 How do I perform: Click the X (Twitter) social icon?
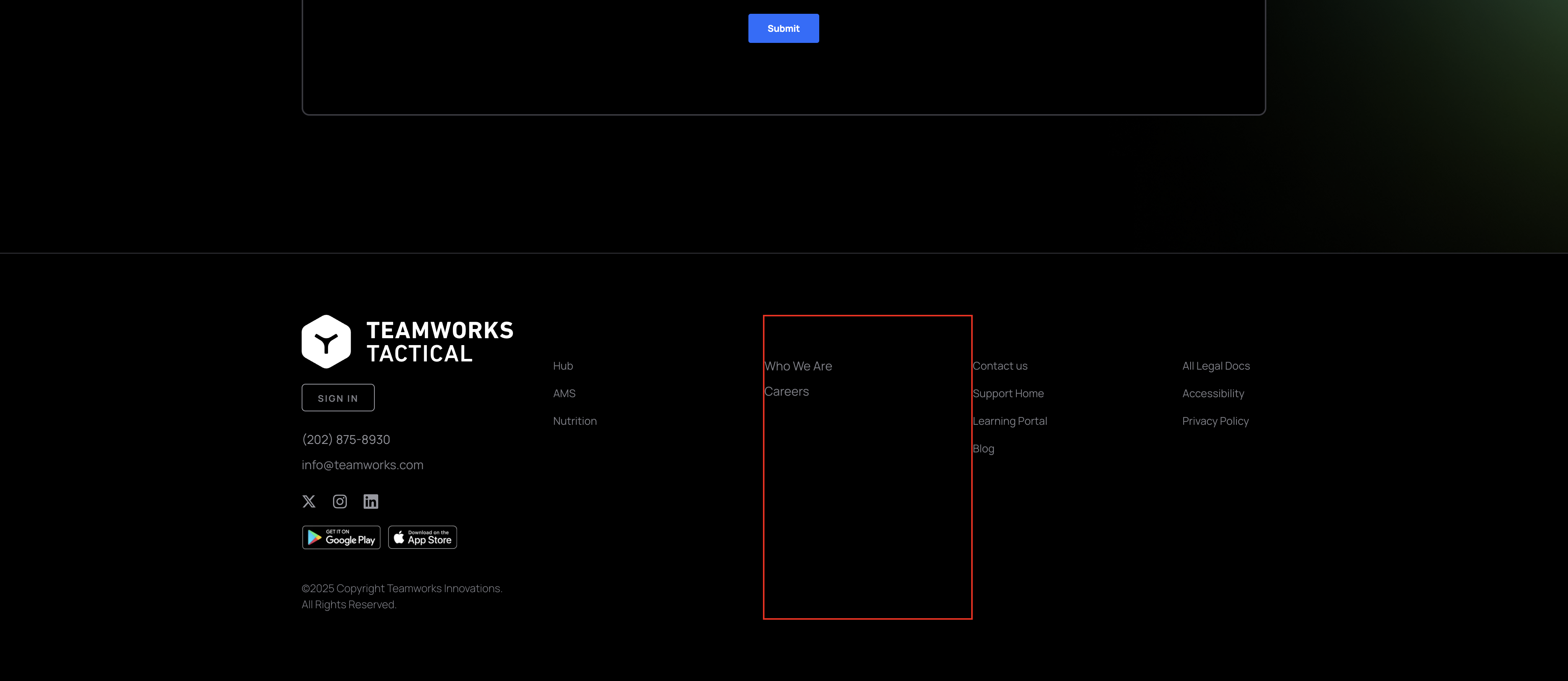tap(309, 501)
